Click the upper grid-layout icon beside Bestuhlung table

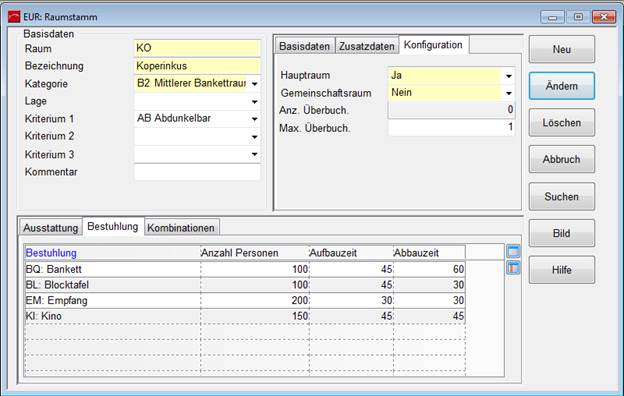pyautogui.click(x=513, y=252)
